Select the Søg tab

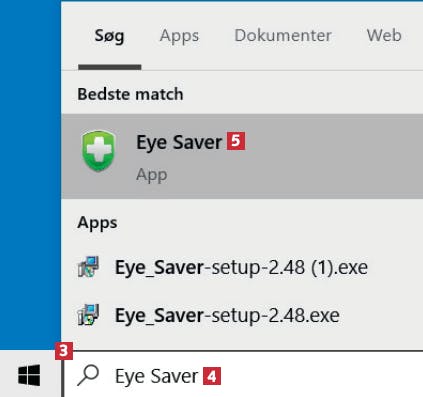click(x=109, y=36)
